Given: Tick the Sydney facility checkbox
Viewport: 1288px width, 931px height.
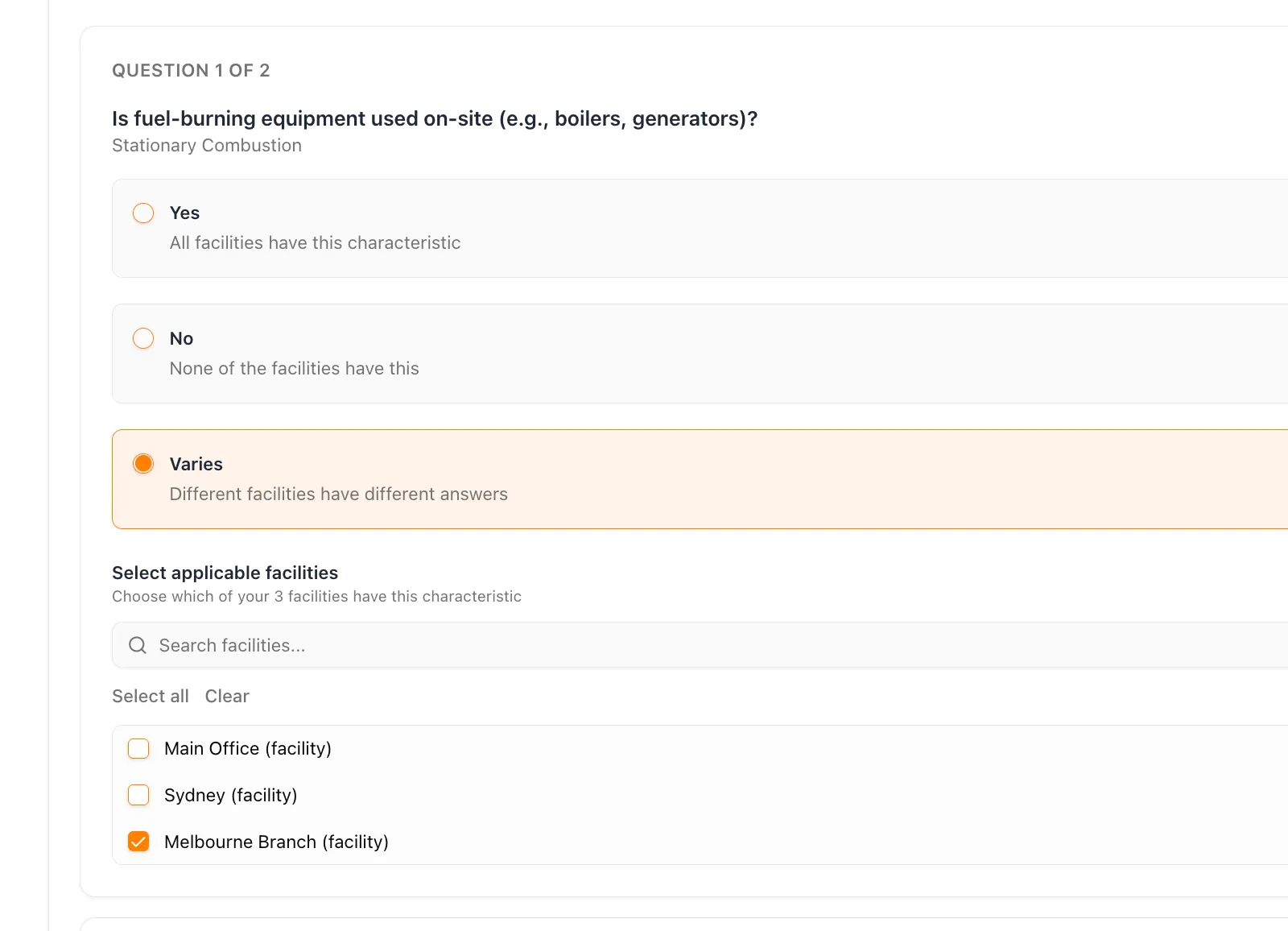Looking at the screenshot, I should (138, 795).
